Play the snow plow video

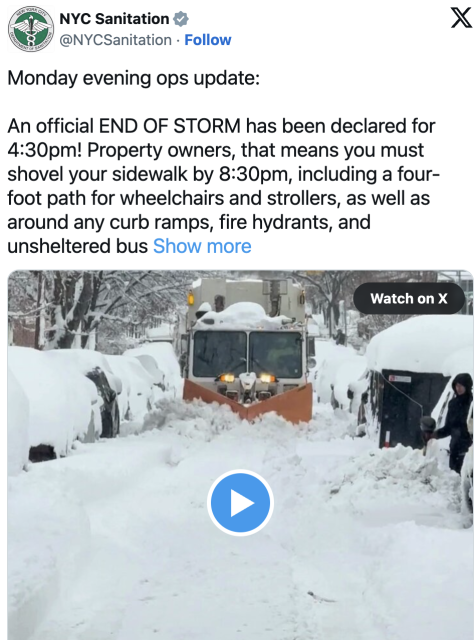[x=240, y=502]
